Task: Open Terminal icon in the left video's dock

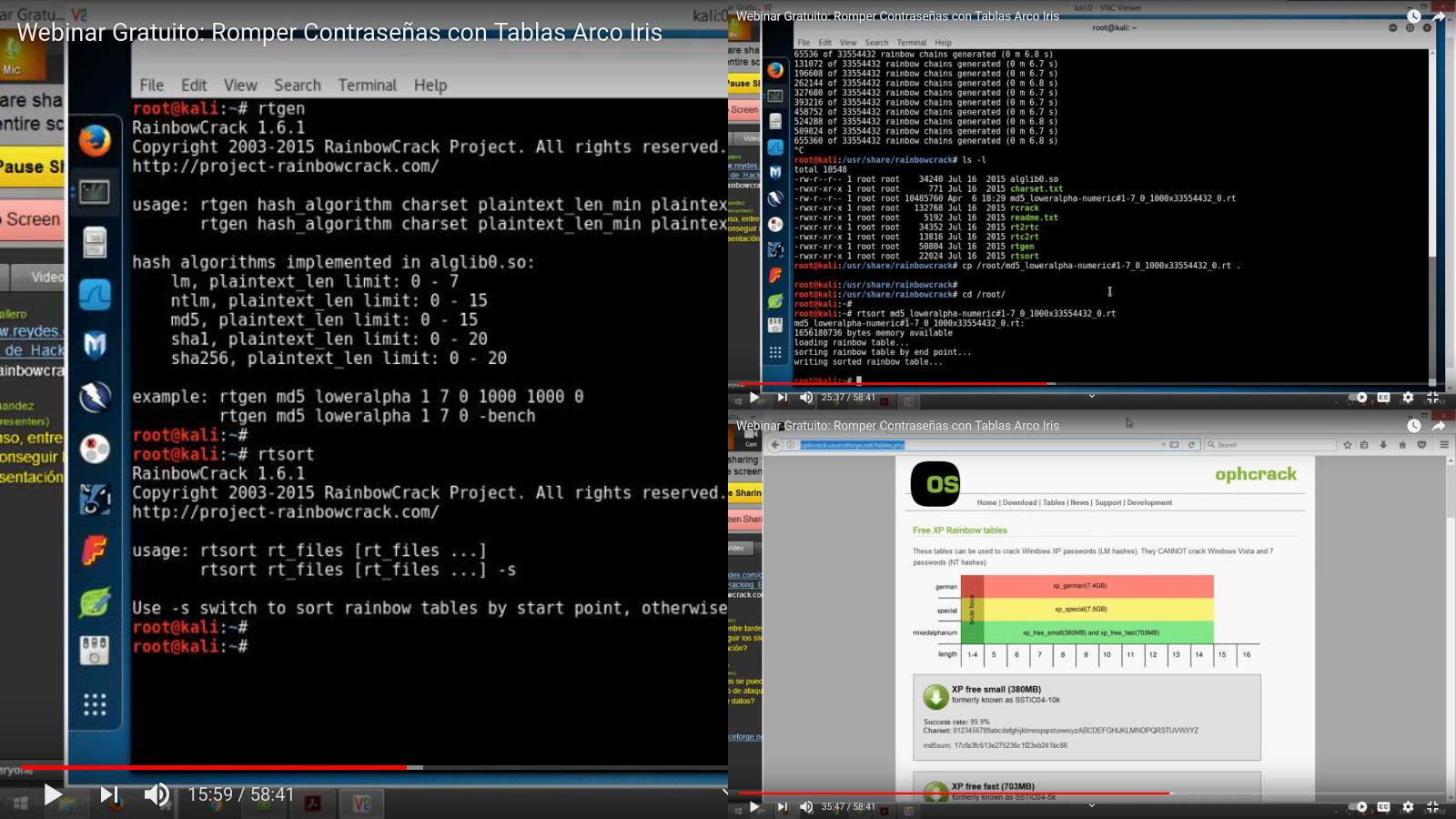Action: pyautogui.click(x=95, y=192)
